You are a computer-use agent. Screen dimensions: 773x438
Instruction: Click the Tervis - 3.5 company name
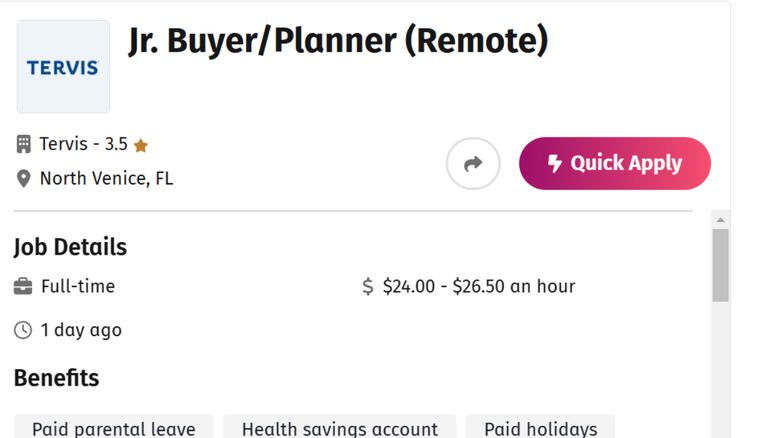pyautogui.click(x=83, y=144)
